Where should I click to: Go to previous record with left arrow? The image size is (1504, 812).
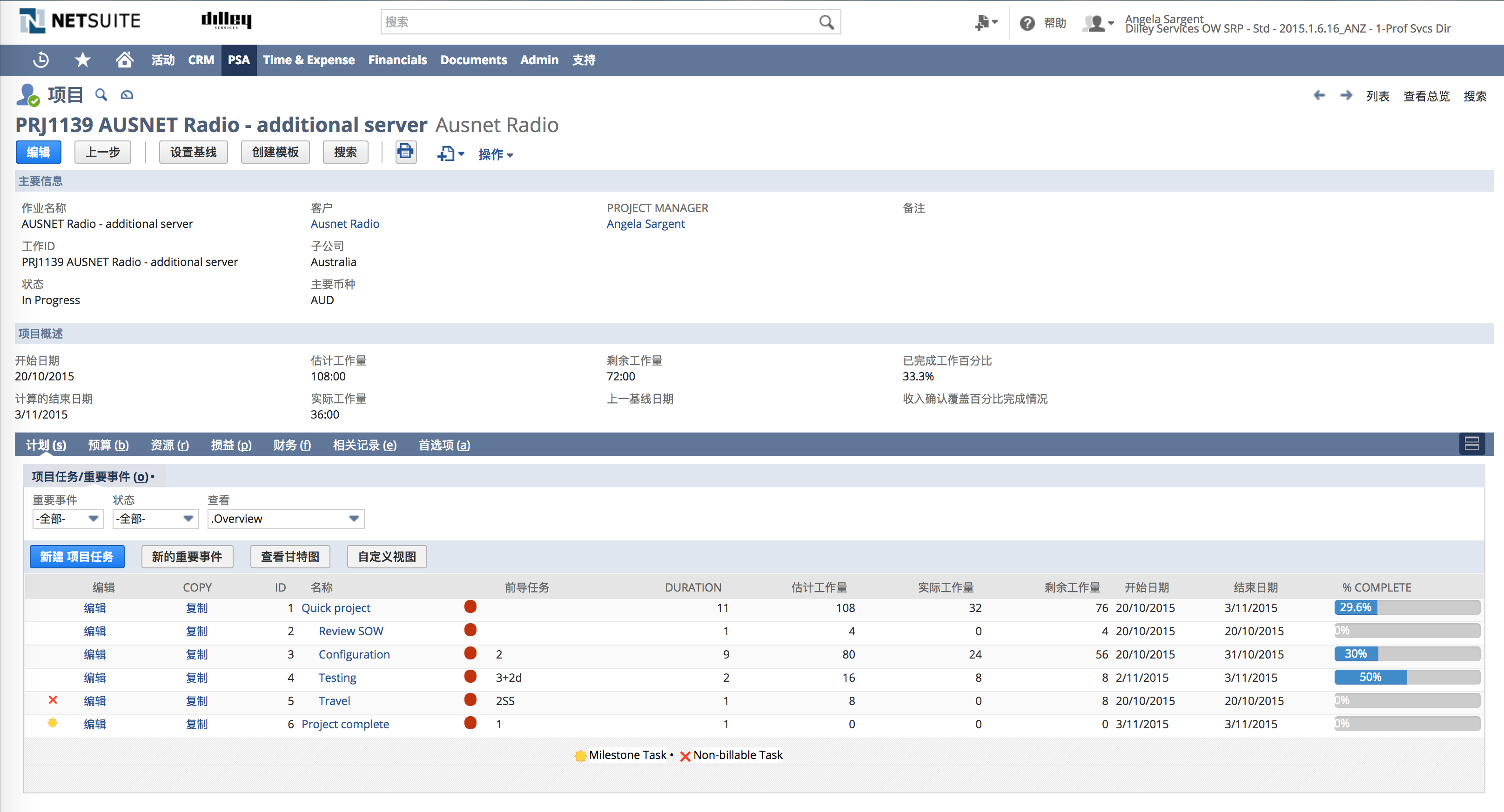[1319, 96]
